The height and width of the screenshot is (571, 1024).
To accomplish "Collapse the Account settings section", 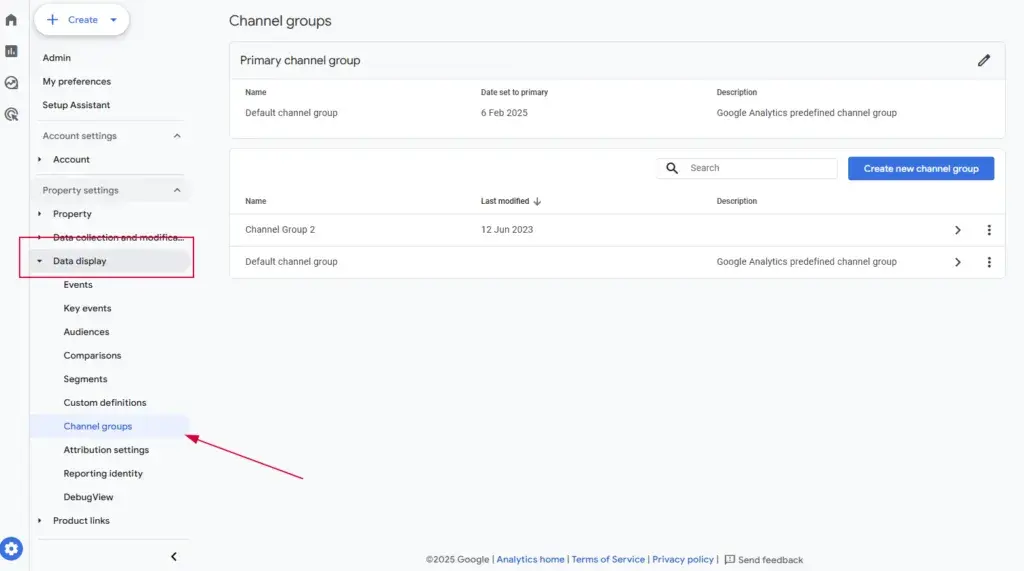I will coord(177,136).
